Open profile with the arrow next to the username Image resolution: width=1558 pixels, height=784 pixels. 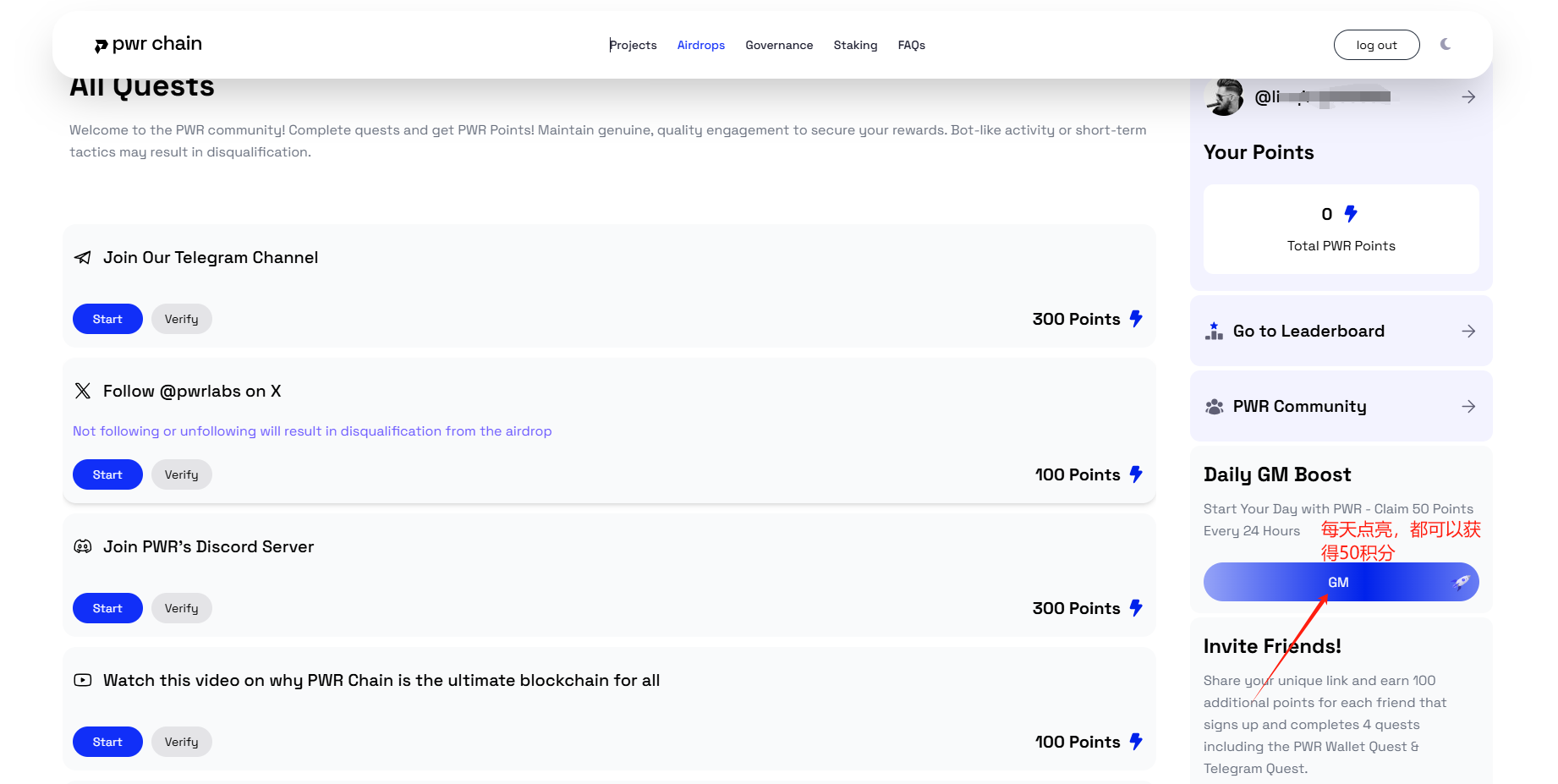(1468, 97)
